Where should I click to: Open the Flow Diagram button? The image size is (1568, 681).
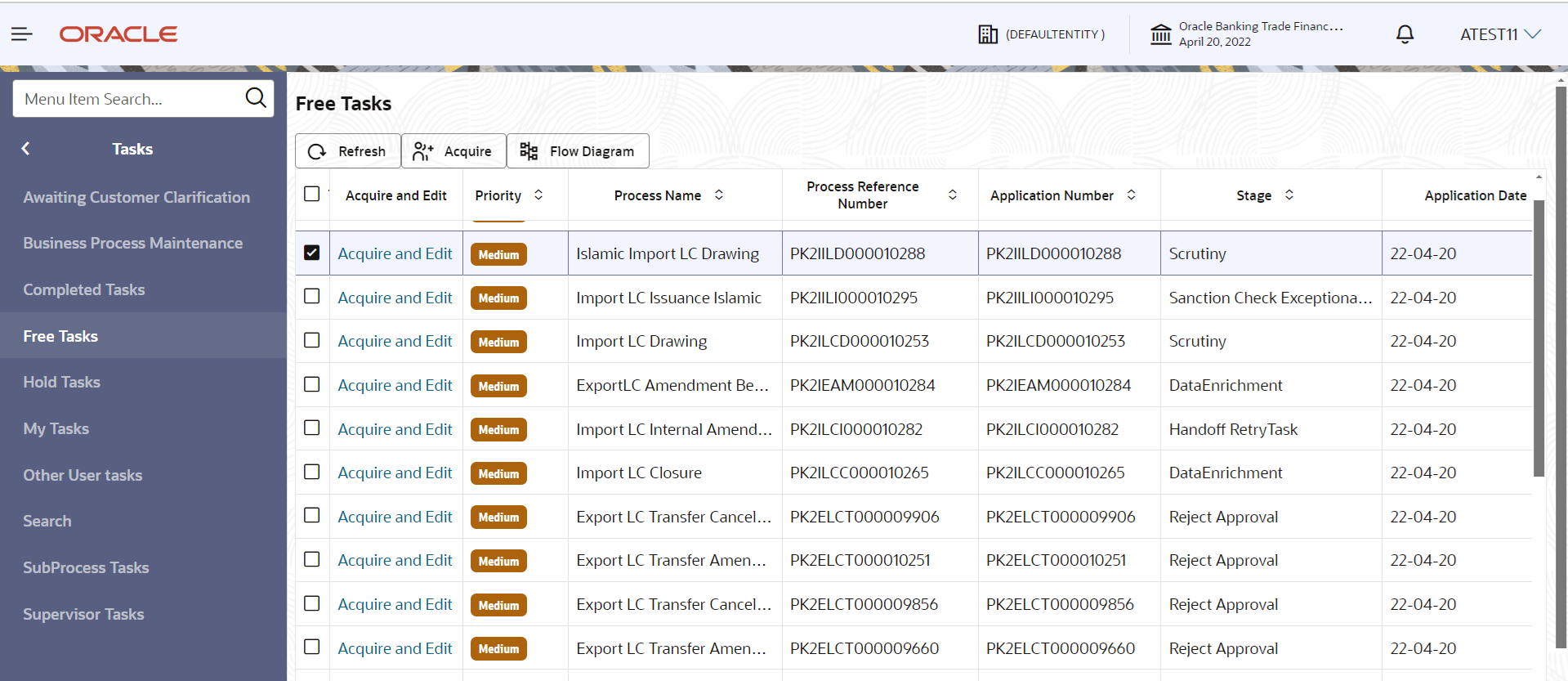579,151
